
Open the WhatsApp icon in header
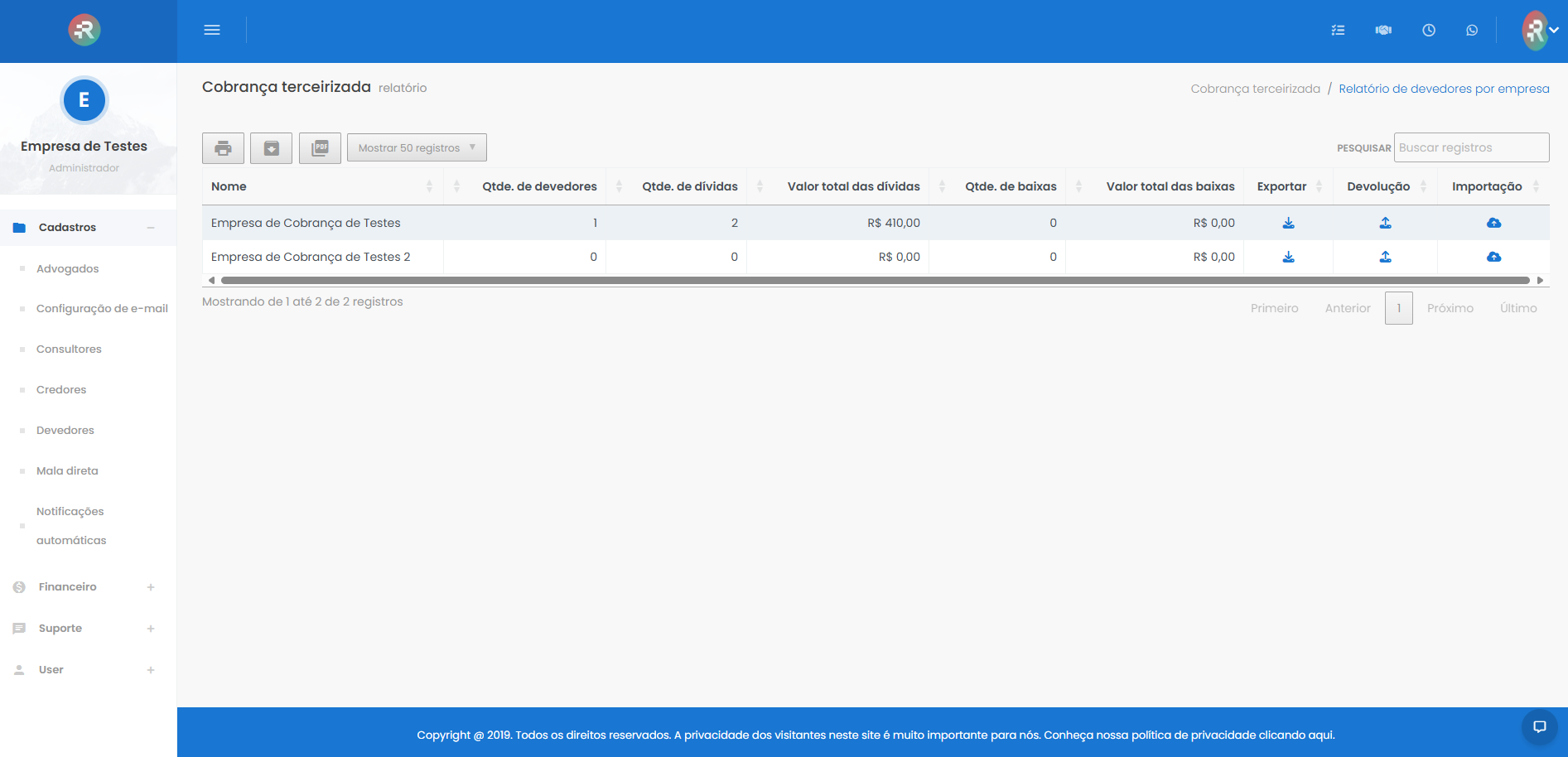[1471, 31]
